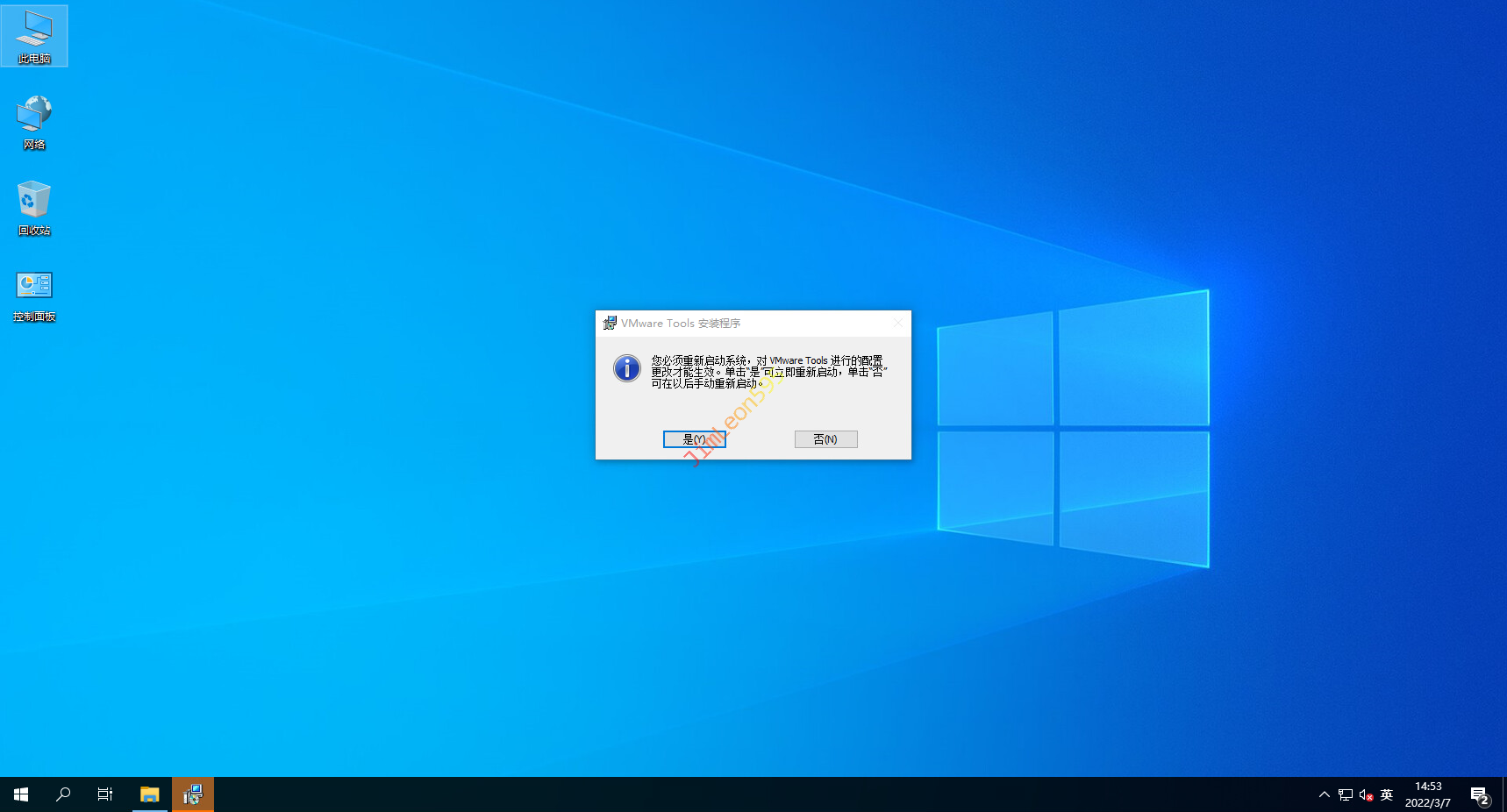Open the network status tray icon

(x=1346, y=794)
